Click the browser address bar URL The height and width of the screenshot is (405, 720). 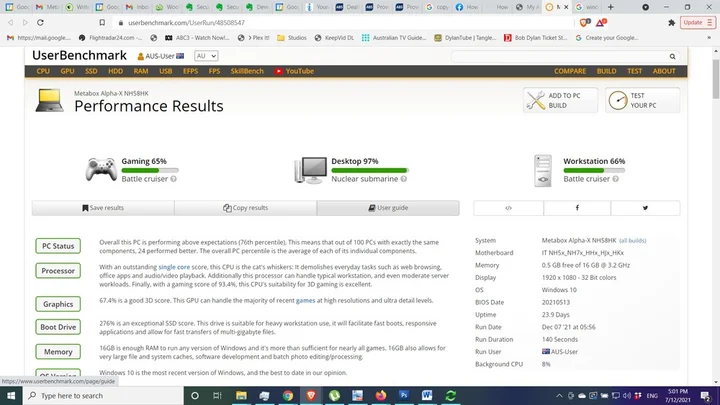click(186, 22)
